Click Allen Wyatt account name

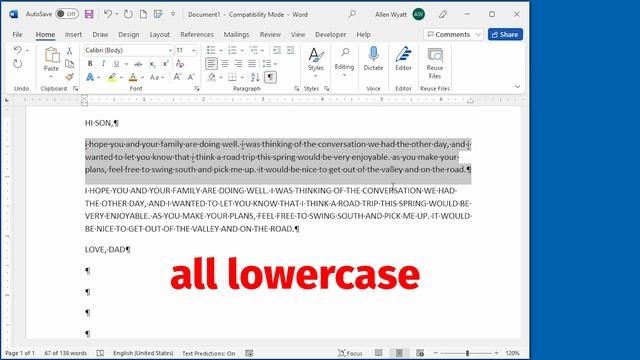[x=391, y=14]
